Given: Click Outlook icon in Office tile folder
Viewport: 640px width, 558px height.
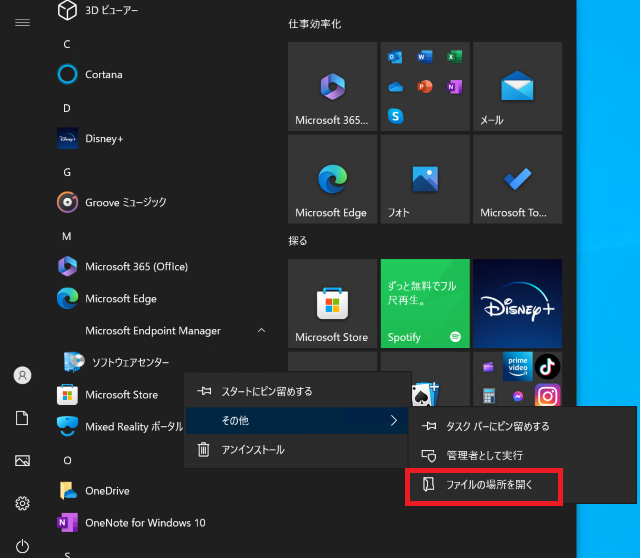Looking at the screenshot, I should [395, 57].
